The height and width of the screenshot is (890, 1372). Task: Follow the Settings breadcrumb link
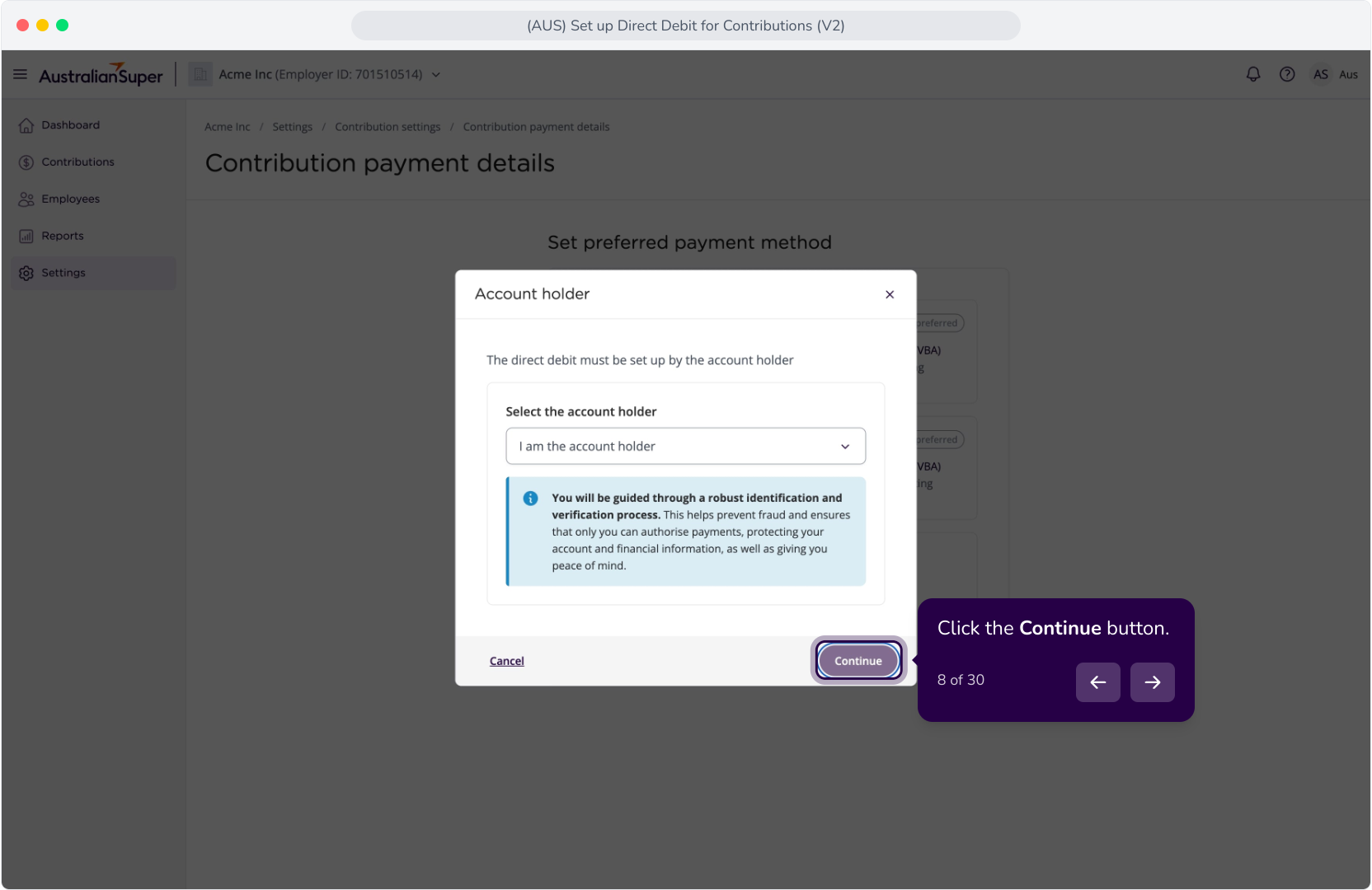[293, 127]
